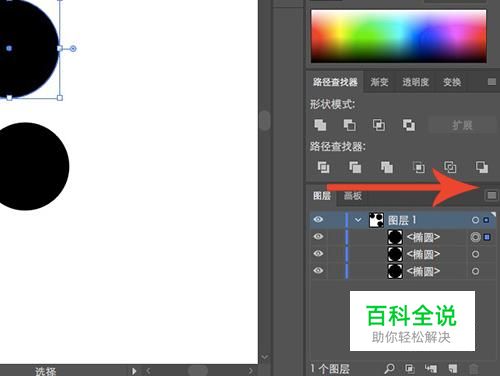
Task: Click the horizontal scrollbar thumb
Action: pyautogui.click(x=197, y=371)
